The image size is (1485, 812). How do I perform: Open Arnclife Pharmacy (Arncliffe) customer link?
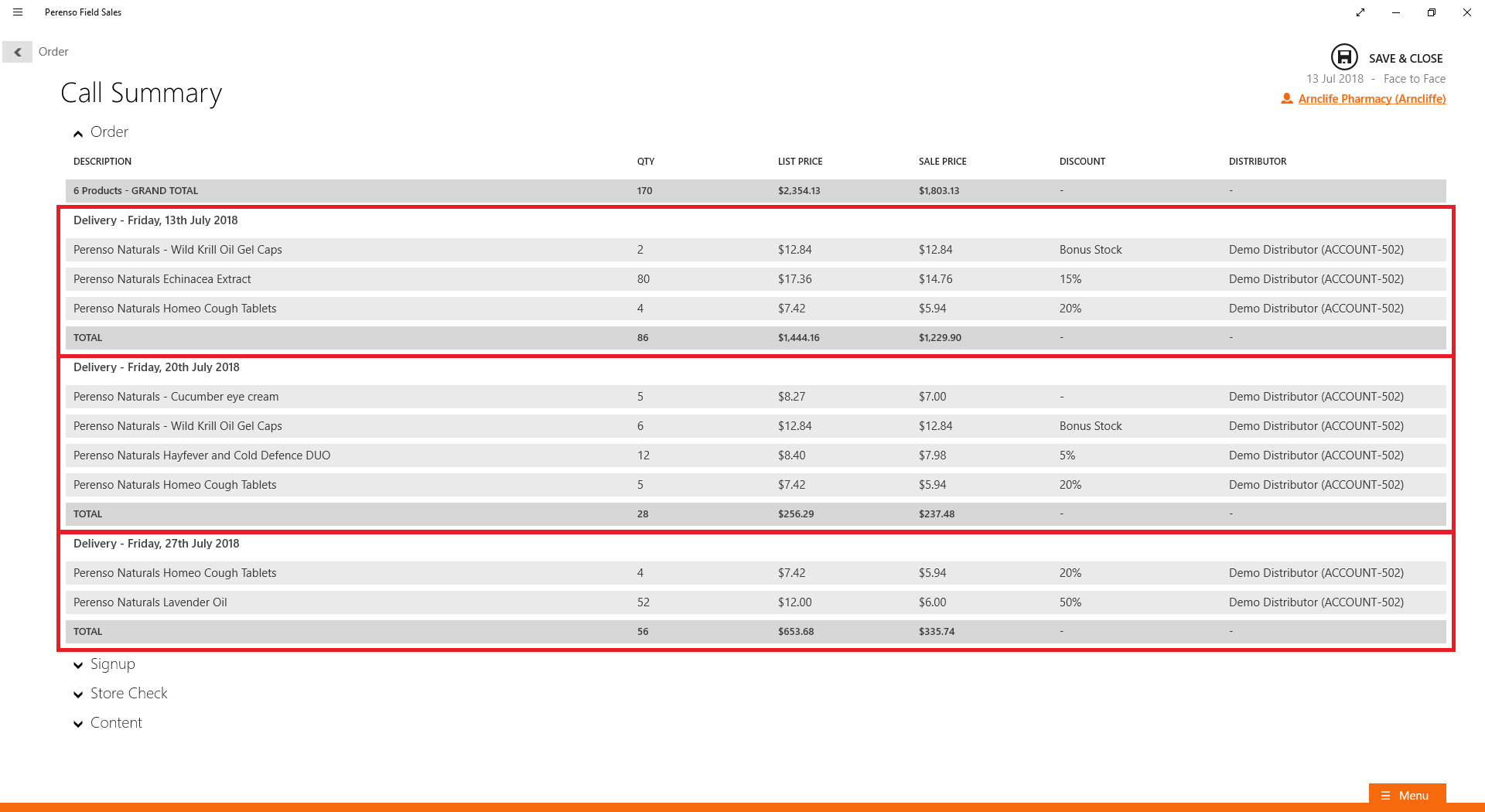pyautogui.click(x=1371, y=99)
